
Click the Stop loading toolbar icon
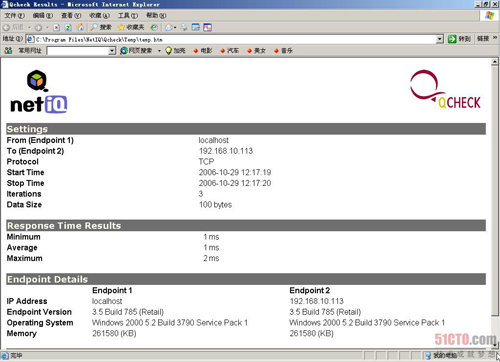coord(57,27)
